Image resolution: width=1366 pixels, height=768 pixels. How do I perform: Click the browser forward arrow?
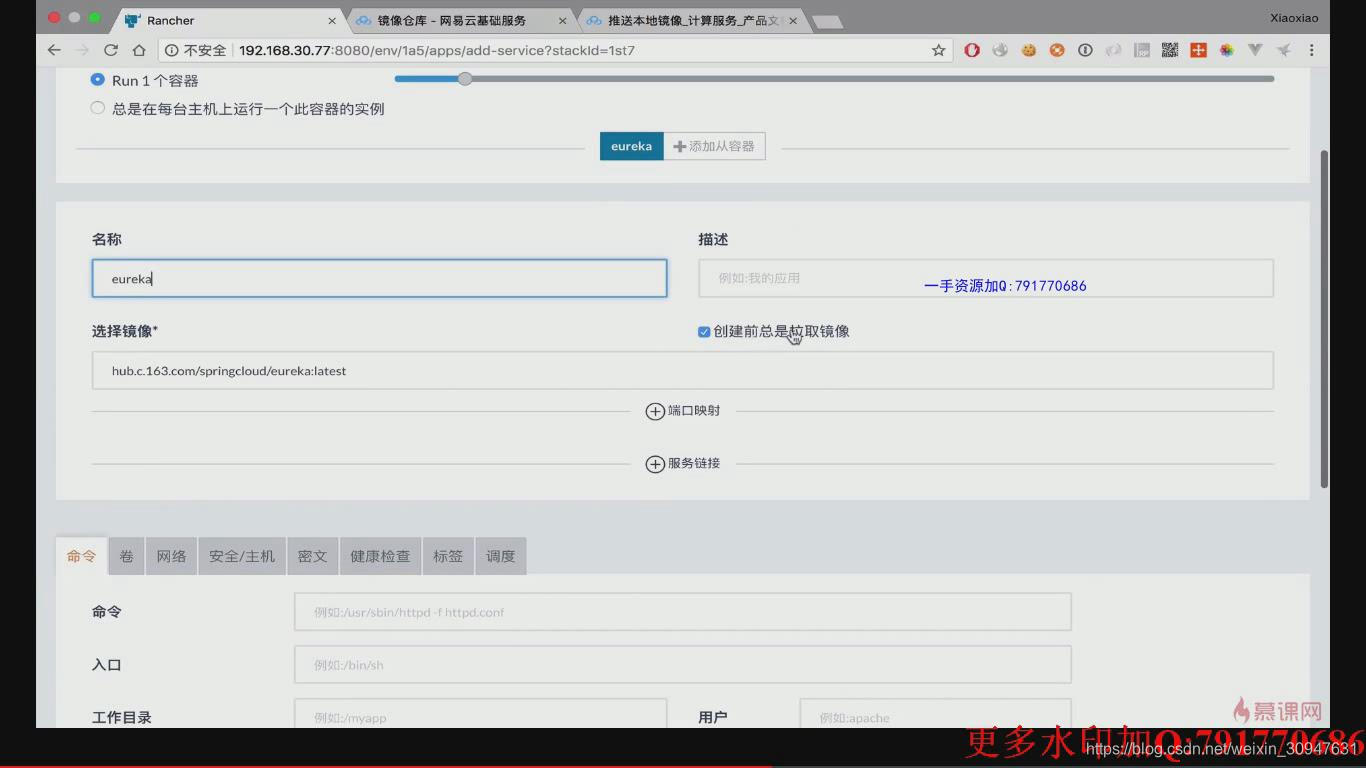[x=82, y=50]
